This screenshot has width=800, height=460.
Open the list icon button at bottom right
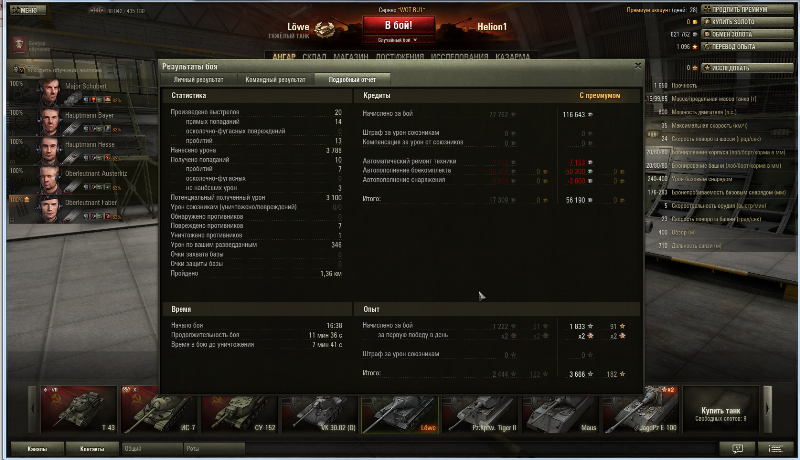click(776, 449)
